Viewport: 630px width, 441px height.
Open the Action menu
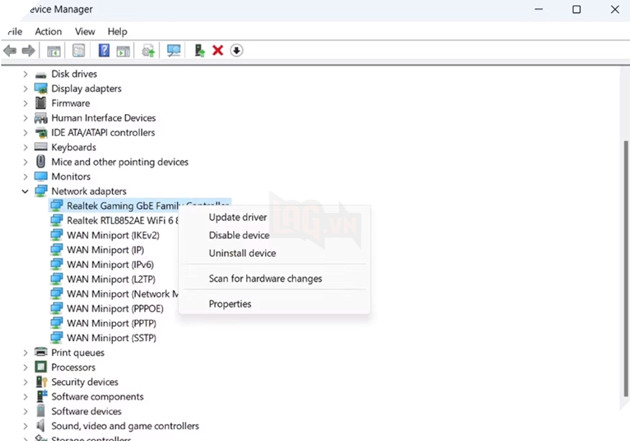point(48,31)
